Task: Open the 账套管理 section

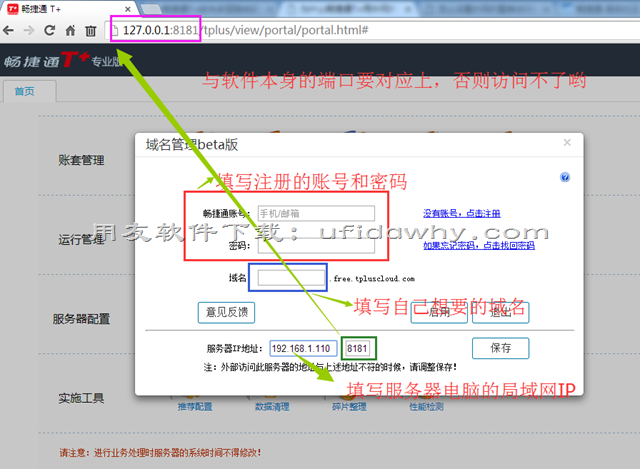Action: pos(81,160)
